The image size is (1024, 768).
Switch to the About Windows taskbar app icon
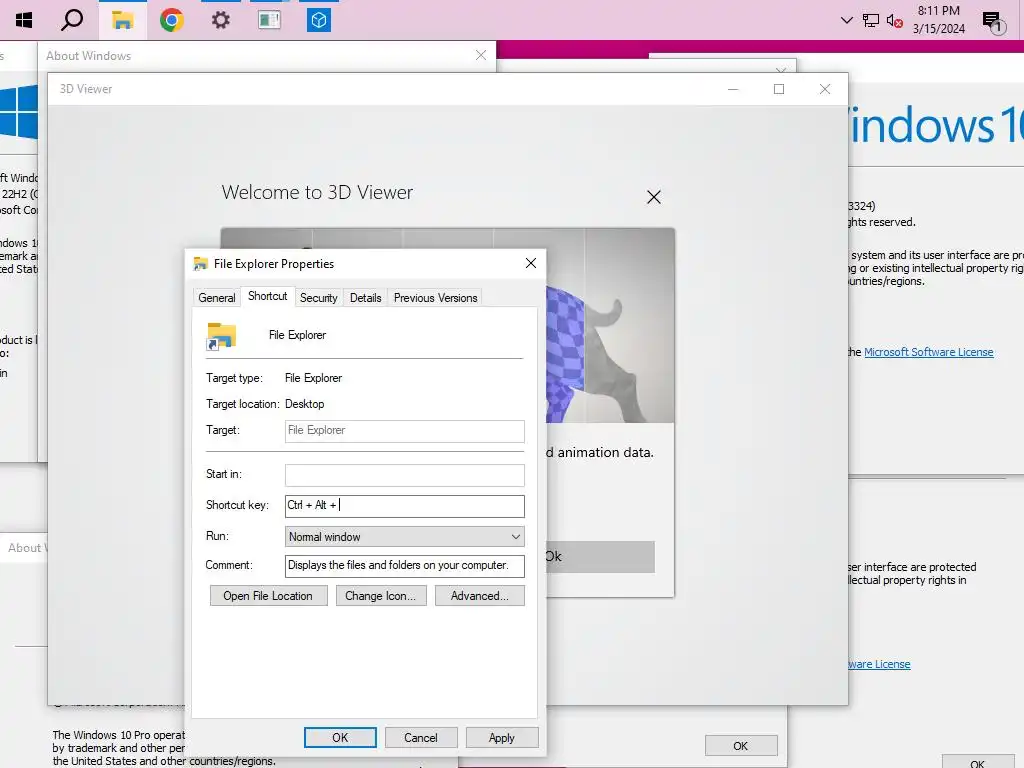[269, 20]
